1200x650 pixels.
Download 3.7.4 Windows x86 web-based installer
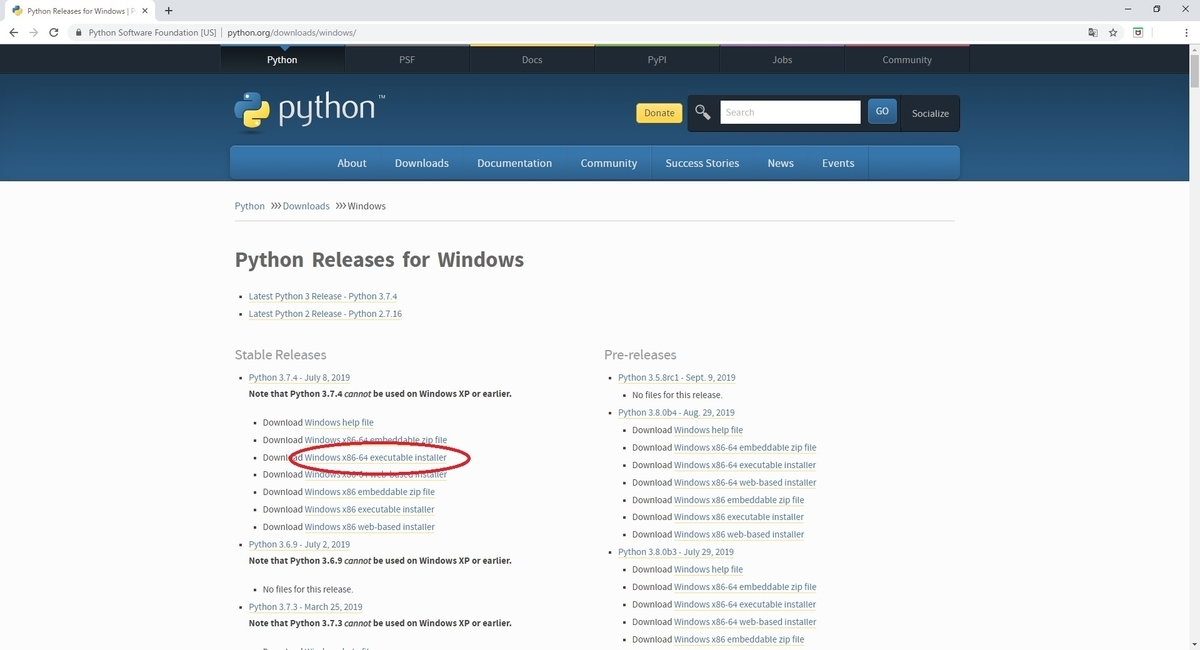point(370,527)
